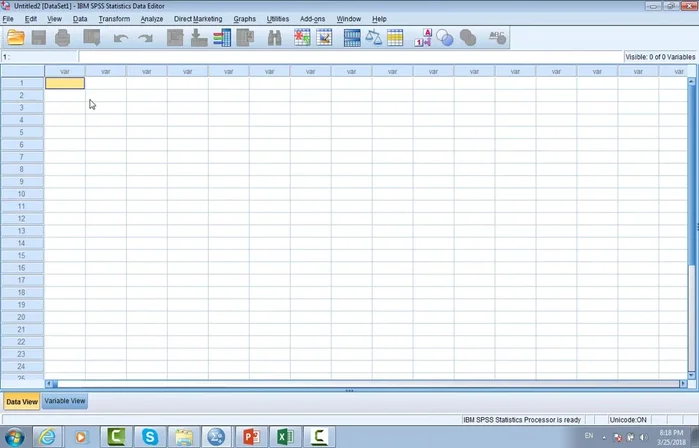
Task: Select row header 12
Action: (x=22, y=218)
